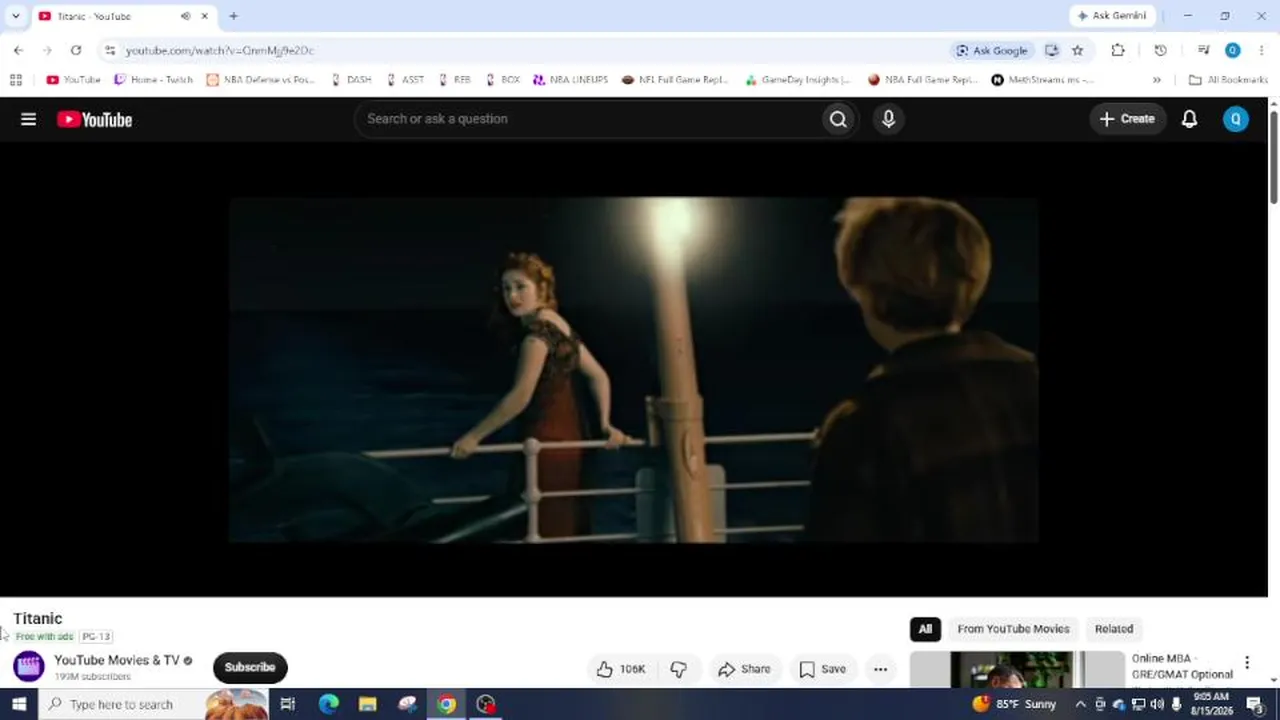Open the NBA Defense vs Position bookmark
Viewport: 1280px width, 720px height.
261,80
